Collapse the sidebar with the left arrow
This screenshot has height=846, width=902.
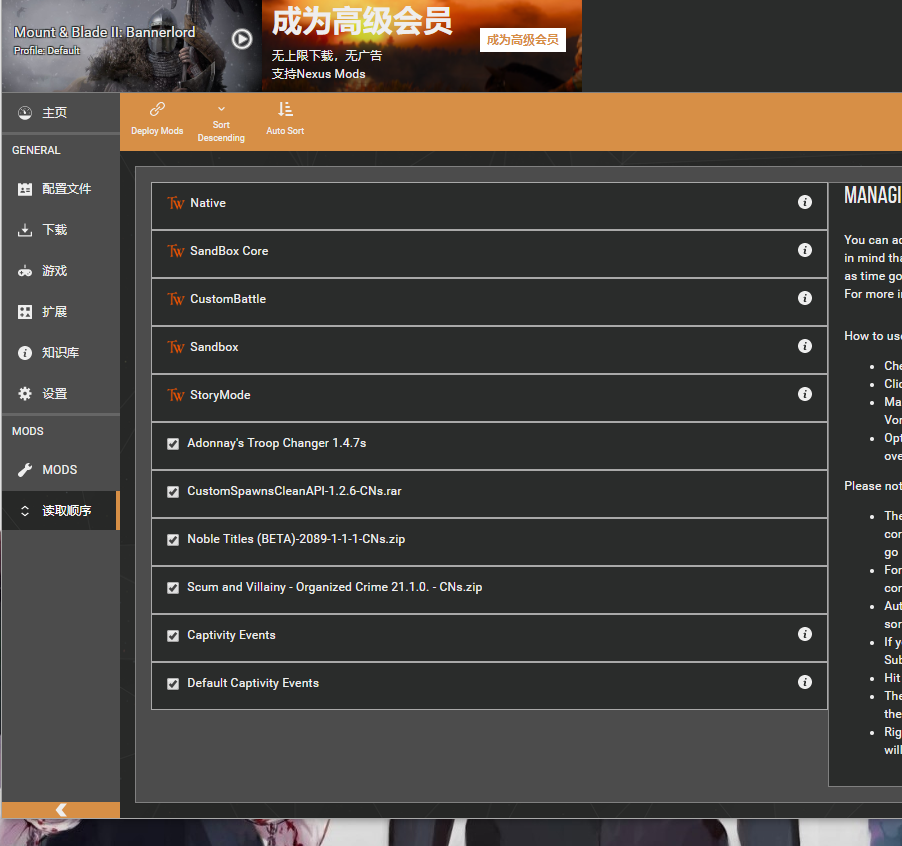pyautogui.click(x=61, y=810)
